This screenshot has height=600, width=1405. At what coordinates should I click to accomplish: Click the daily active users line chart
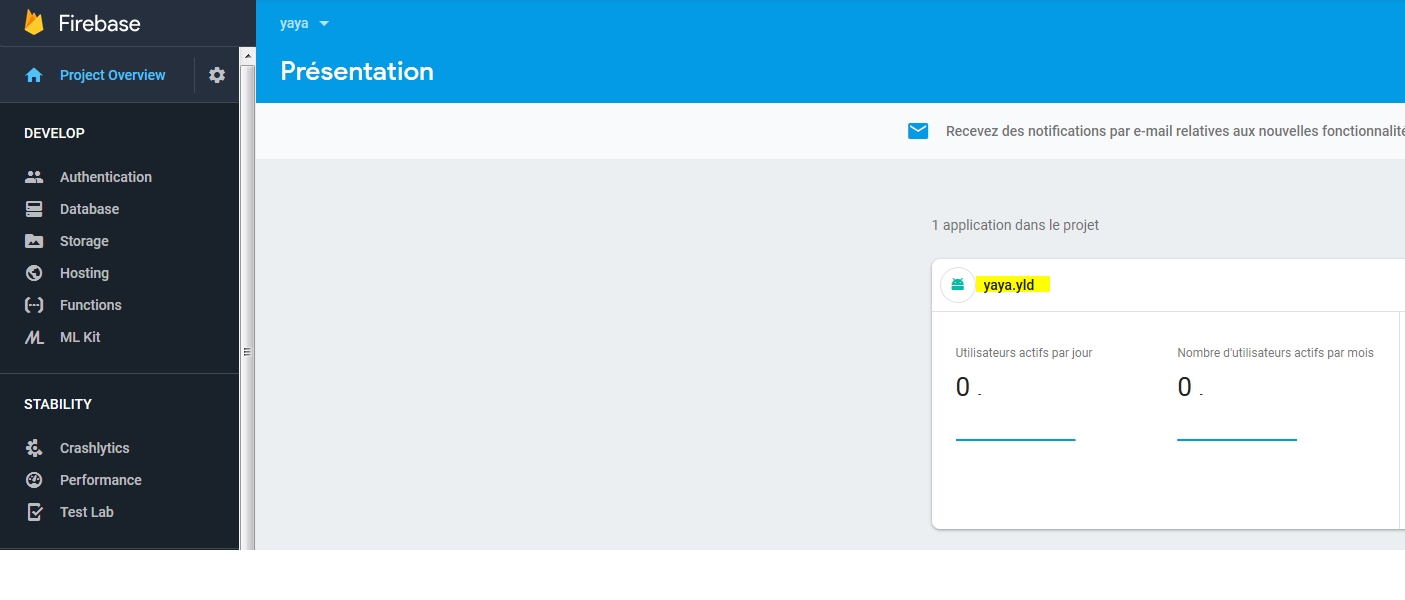tap(1015, 439)
